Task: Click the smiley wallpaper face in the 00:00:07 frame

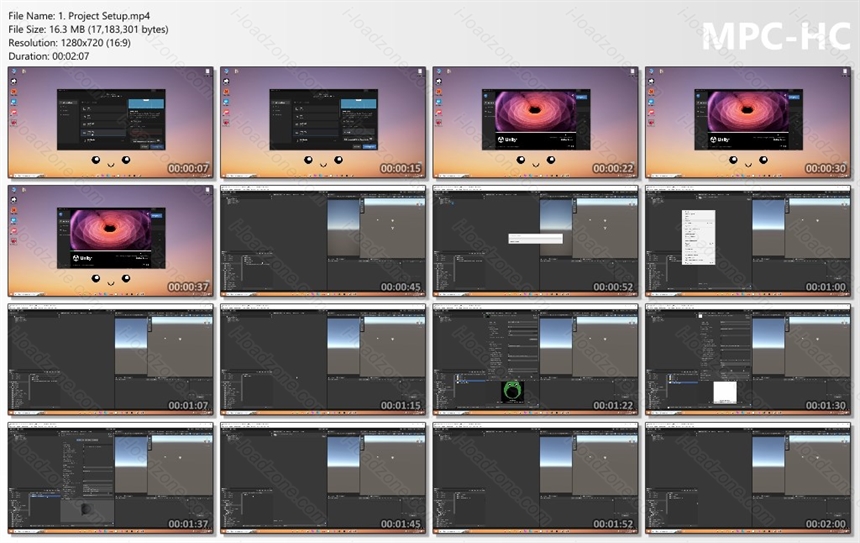Action: point(110,161)
